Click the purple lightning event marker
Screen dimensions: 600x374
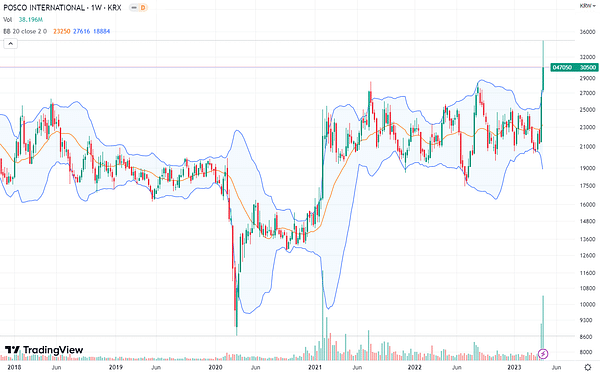coord(543,354)
